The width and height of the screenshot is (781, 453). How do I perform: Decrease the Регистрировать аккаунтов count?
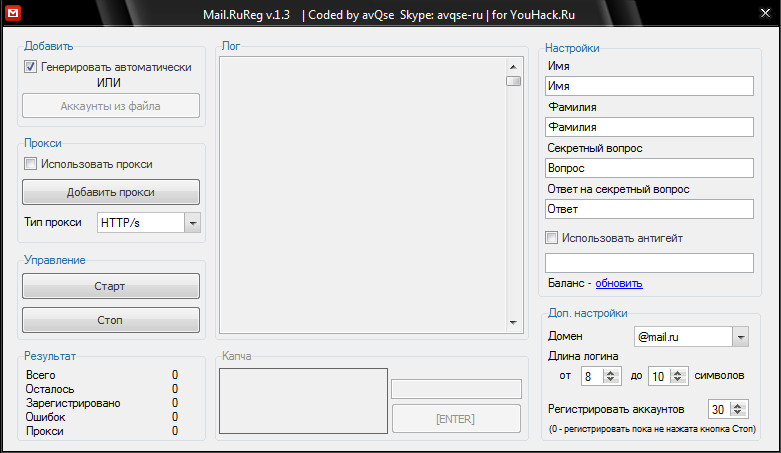click(738, 413)
